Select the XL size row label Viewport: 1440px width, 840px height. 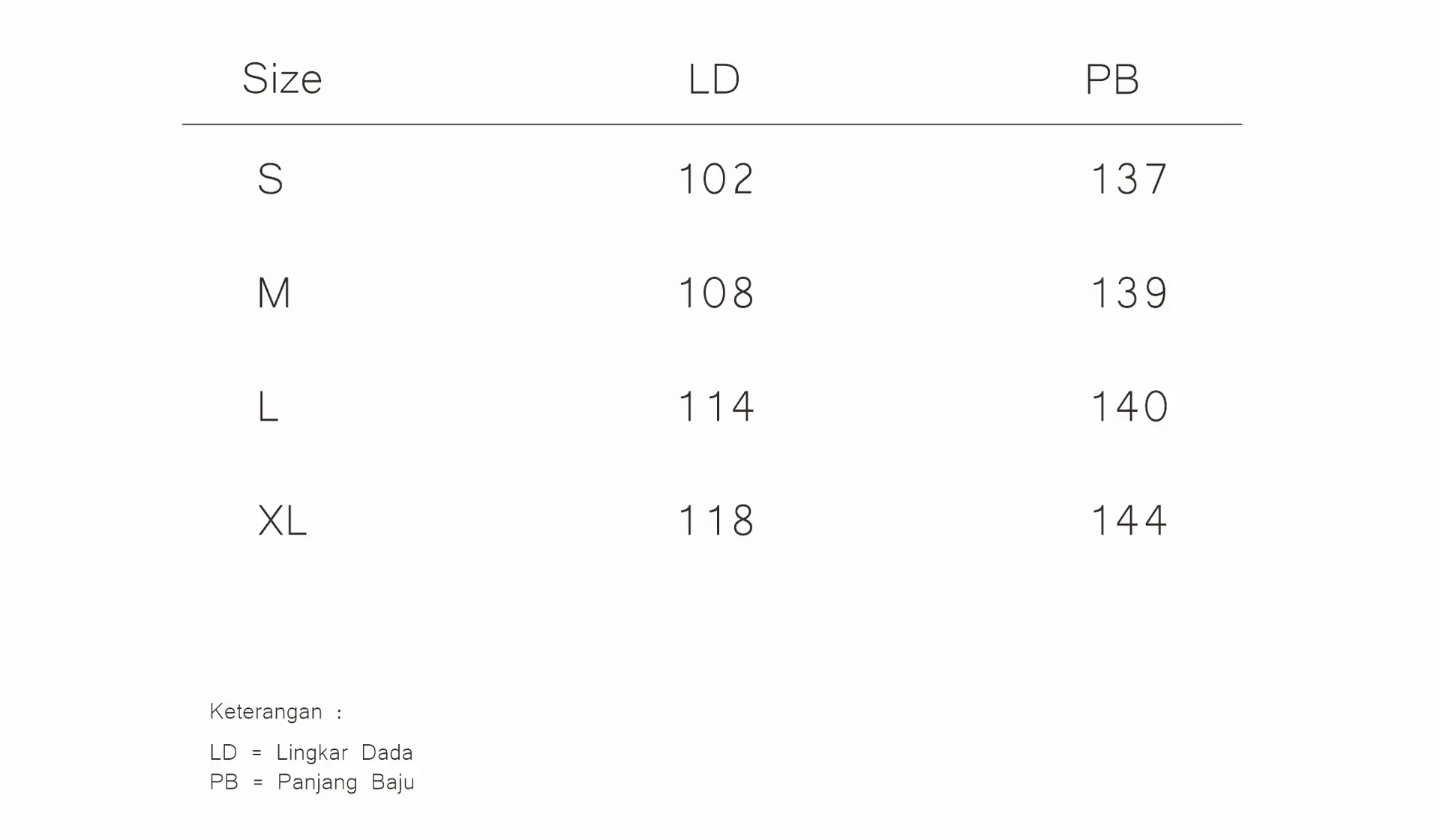282,520
